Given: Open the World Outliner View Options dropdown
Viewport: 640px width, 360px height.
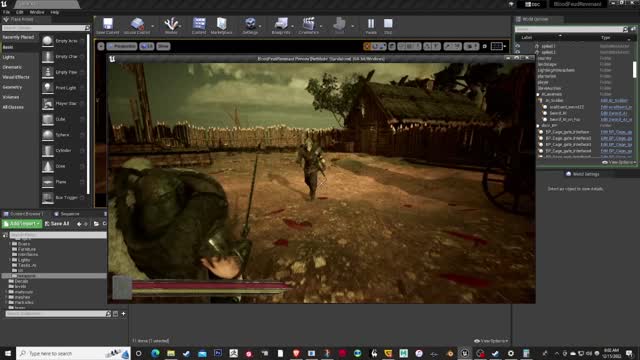Looking at the screenshot, I should coord(619,162).
